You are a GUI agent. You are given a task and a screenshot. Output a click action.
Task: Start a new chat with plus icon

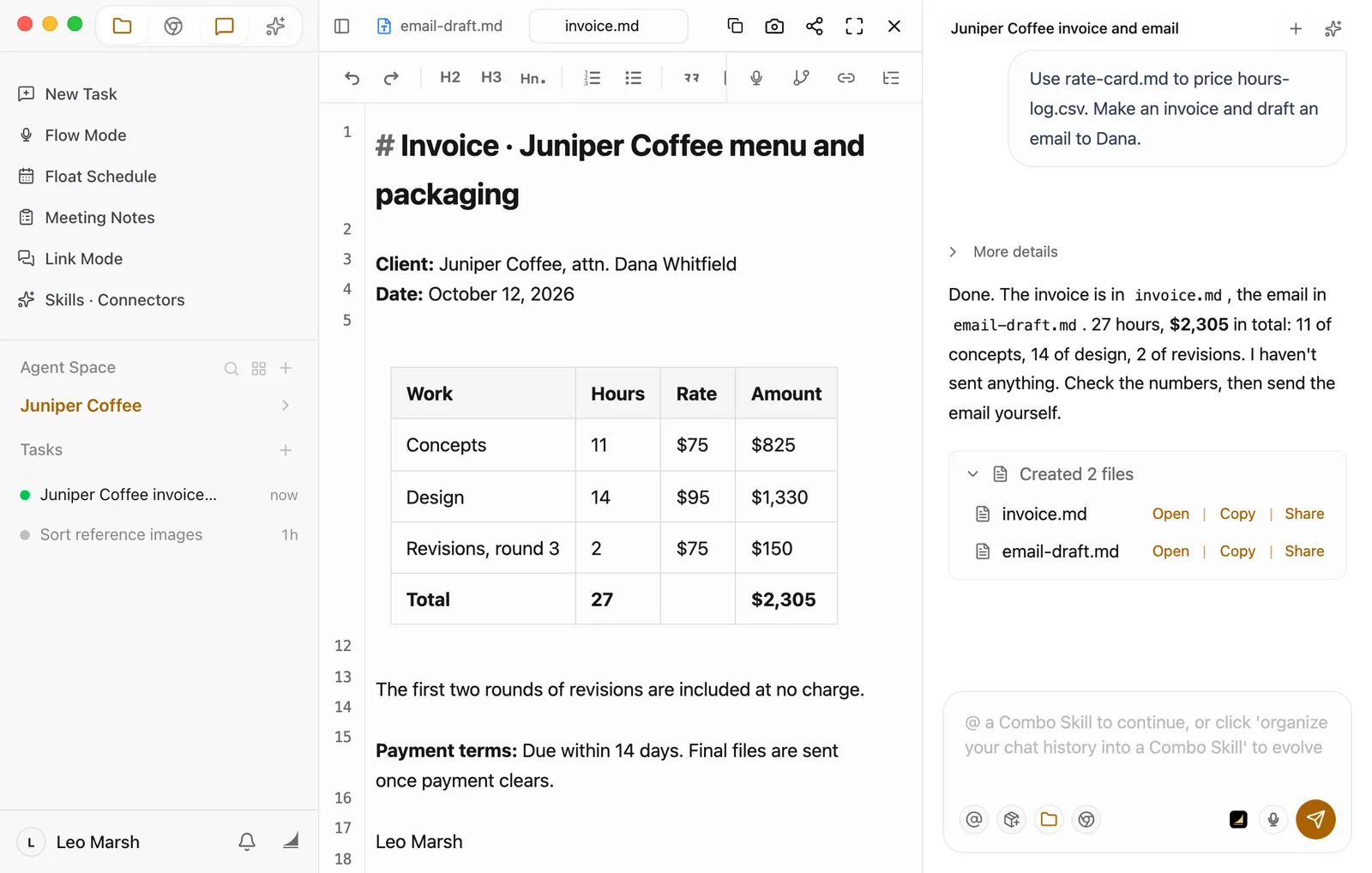(x=1296, y=29)
